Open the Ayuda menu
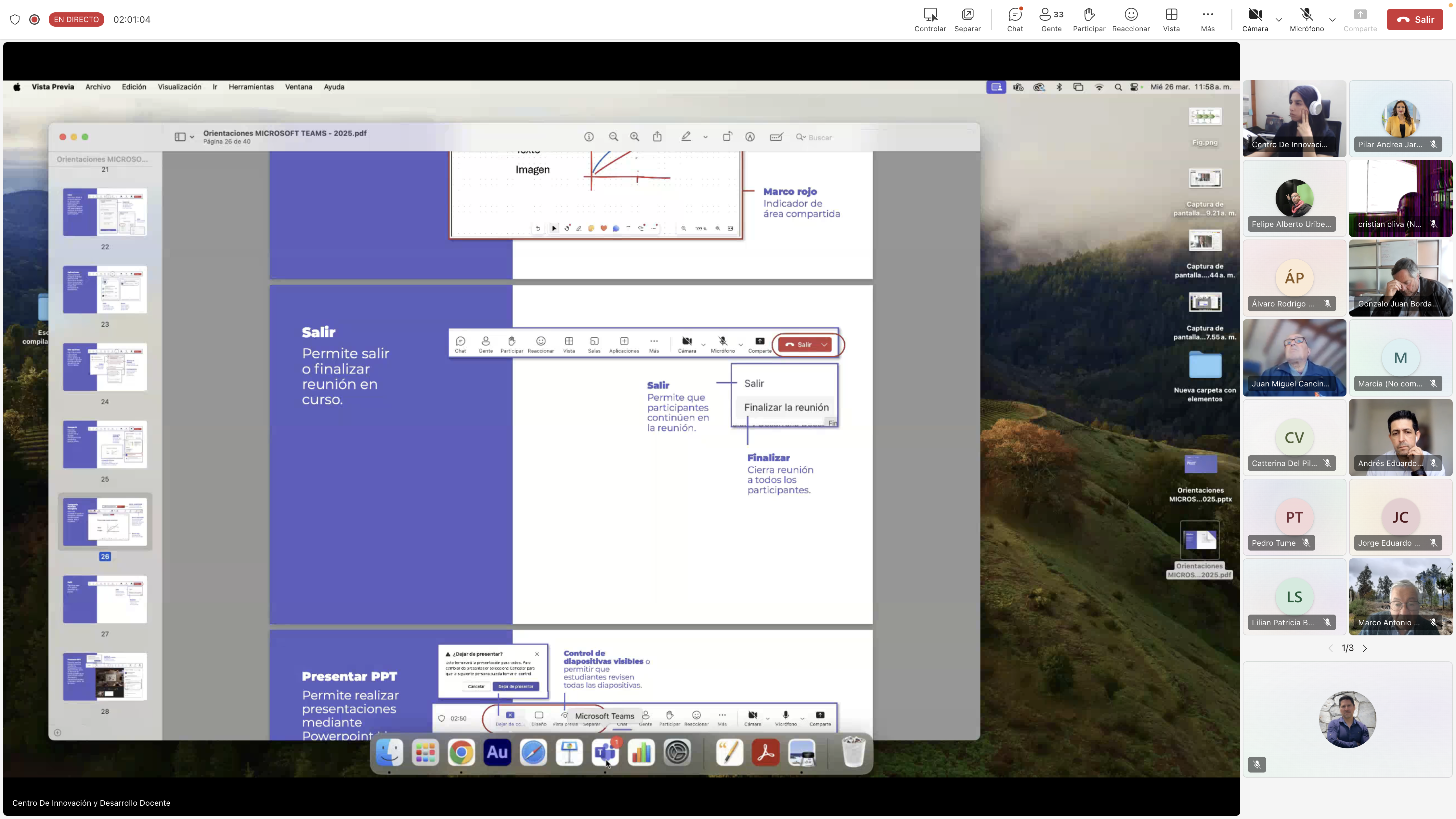1456x819 pixels. pos(334,87)
